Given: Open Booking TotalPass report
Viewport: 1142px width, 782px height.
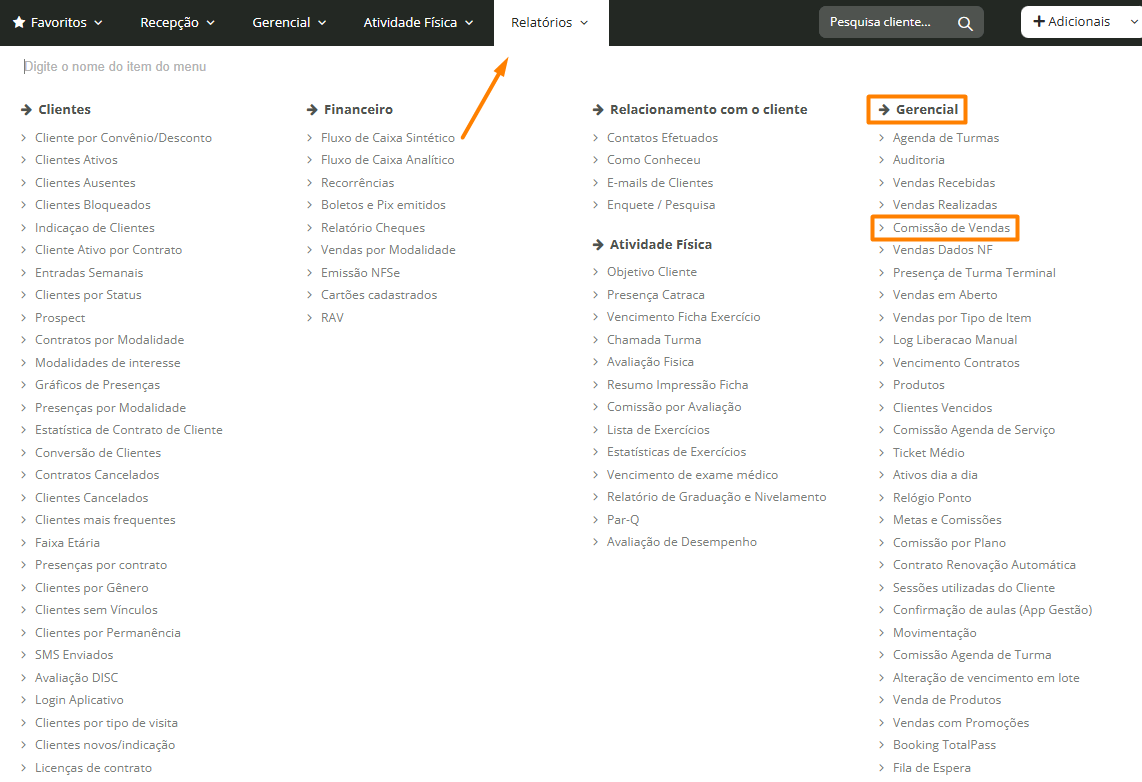Looking at the screenshot, I should point(944,745).
